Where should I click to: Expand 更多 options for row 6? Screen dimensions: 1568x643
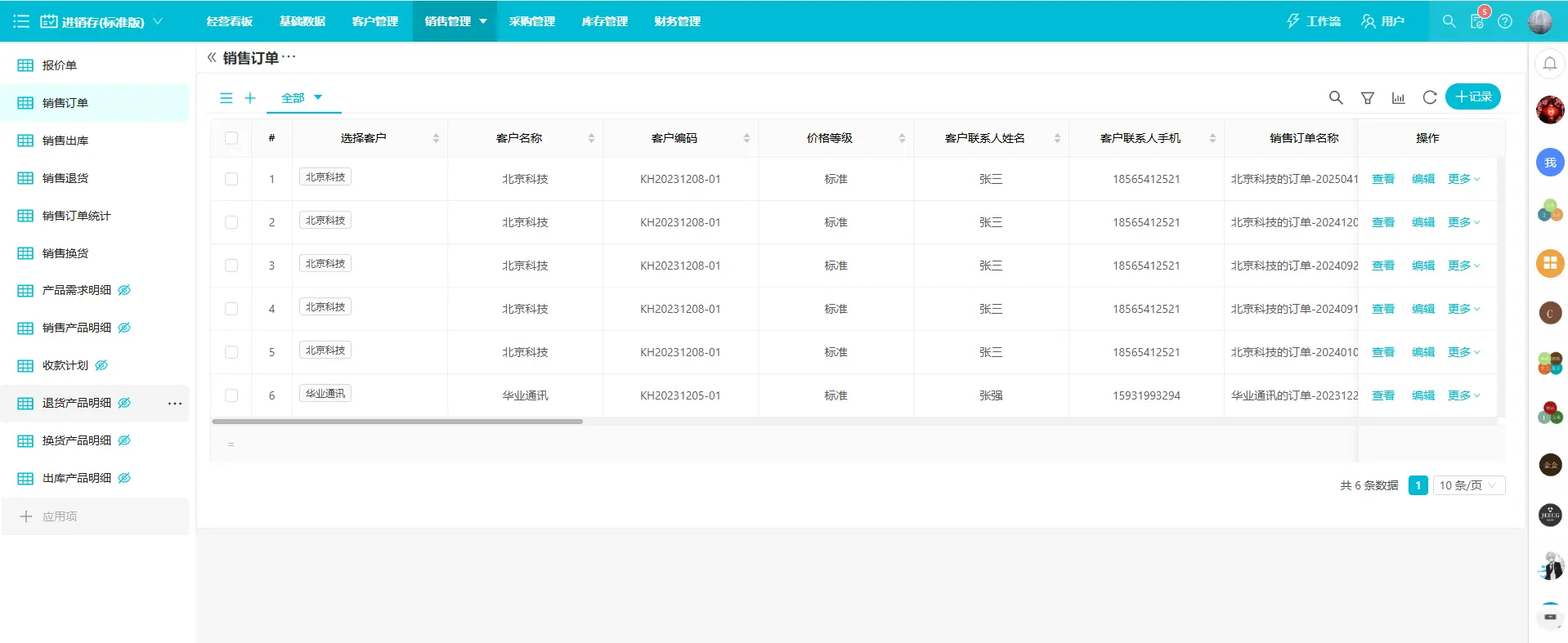pos(1463,395)
